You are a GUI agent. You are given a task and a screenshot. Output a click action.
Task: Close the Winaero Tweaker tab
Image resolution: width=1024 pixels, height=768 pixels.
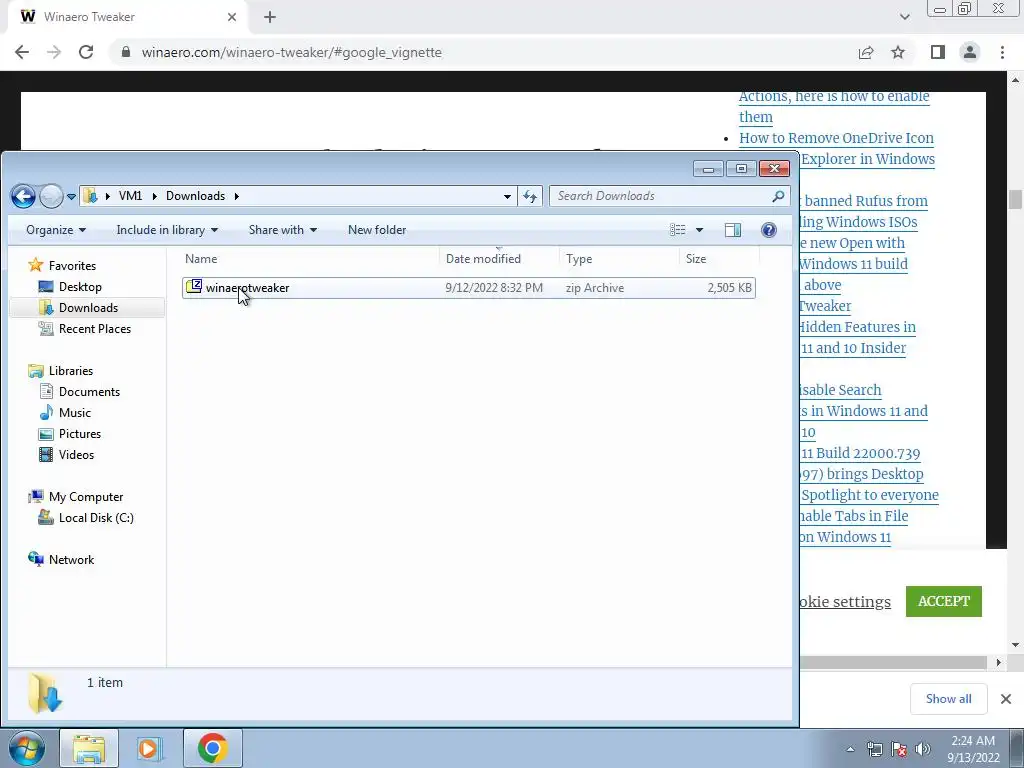coord(232,17)
